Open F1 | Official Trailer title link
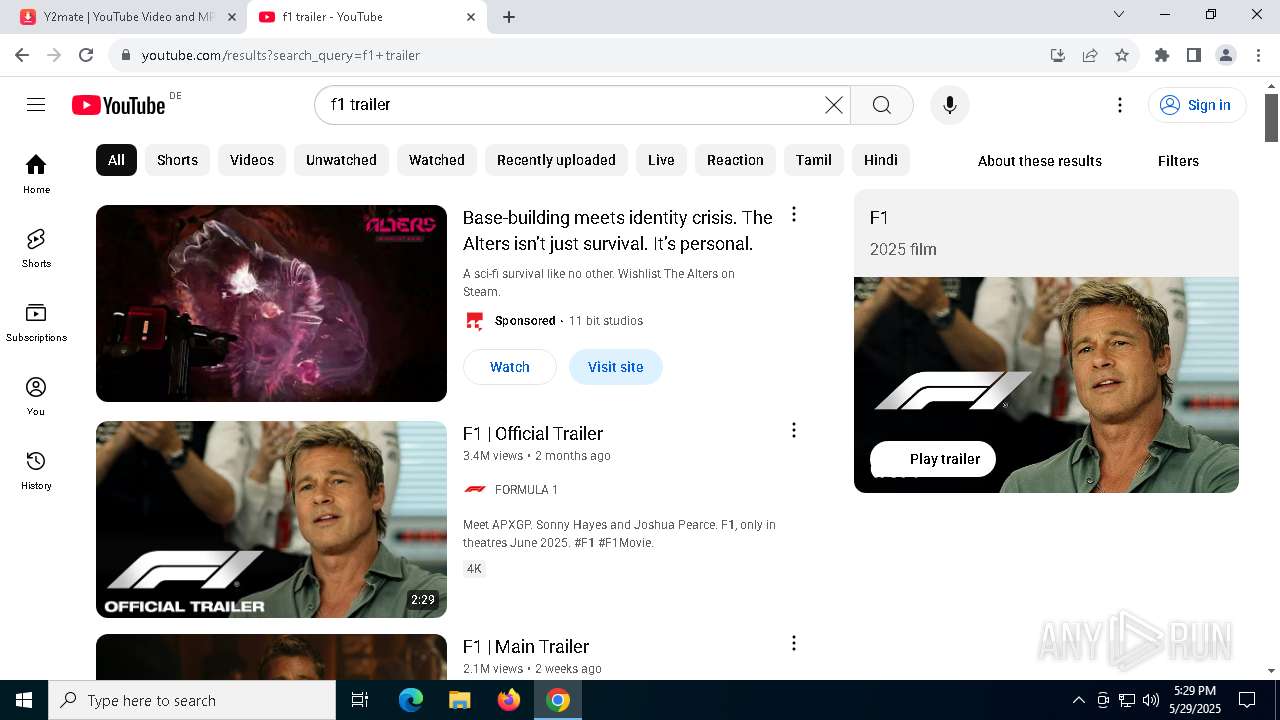The image size is (1280, 720). tap(533, 434)
